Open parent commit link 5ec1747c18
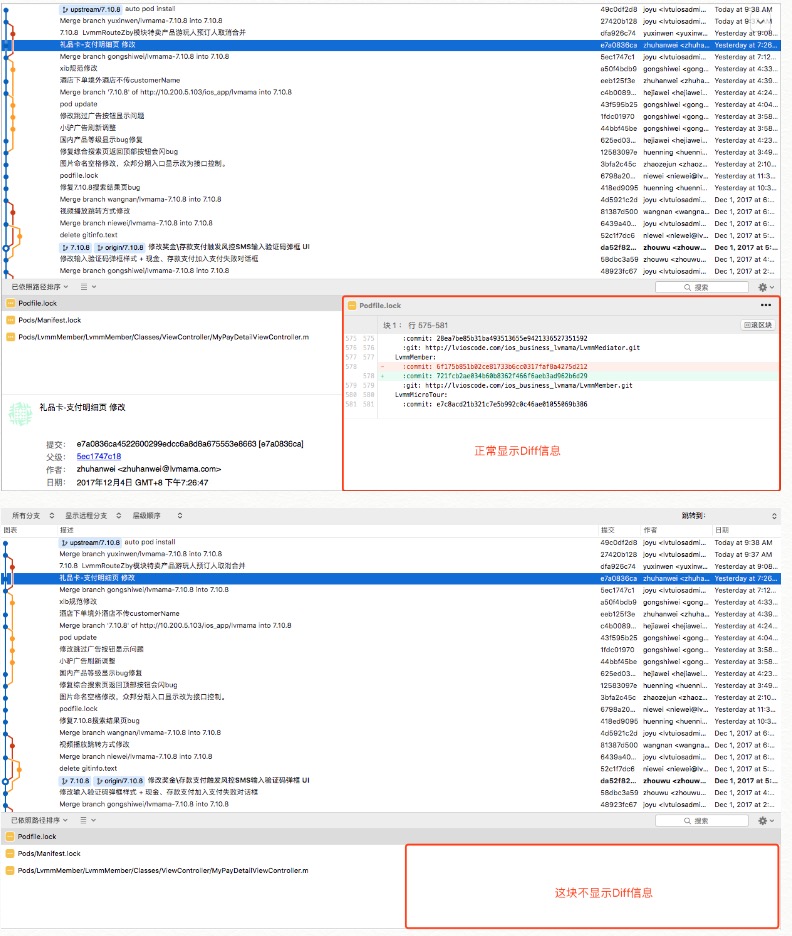The width and height of the screenshot is (792, 936). (x=98, y=456)
